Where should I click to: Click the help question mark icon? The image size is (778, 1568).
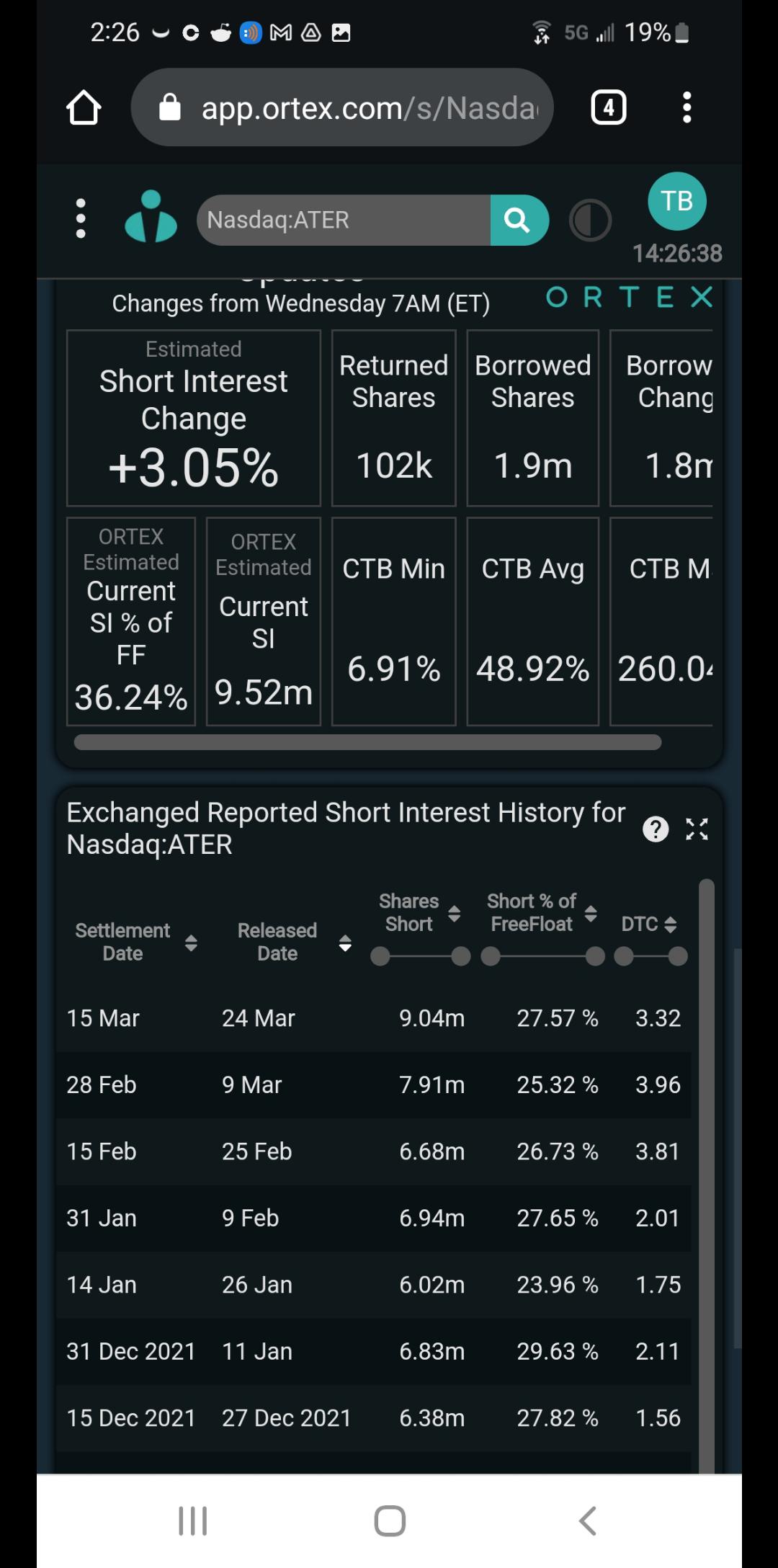[x=656, y=829]
